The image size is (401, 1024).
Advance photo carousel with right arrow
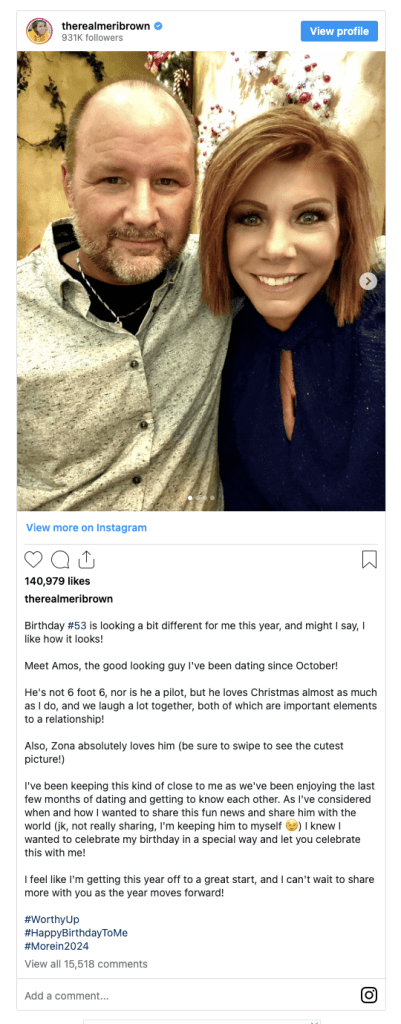(x=368, y=281)
